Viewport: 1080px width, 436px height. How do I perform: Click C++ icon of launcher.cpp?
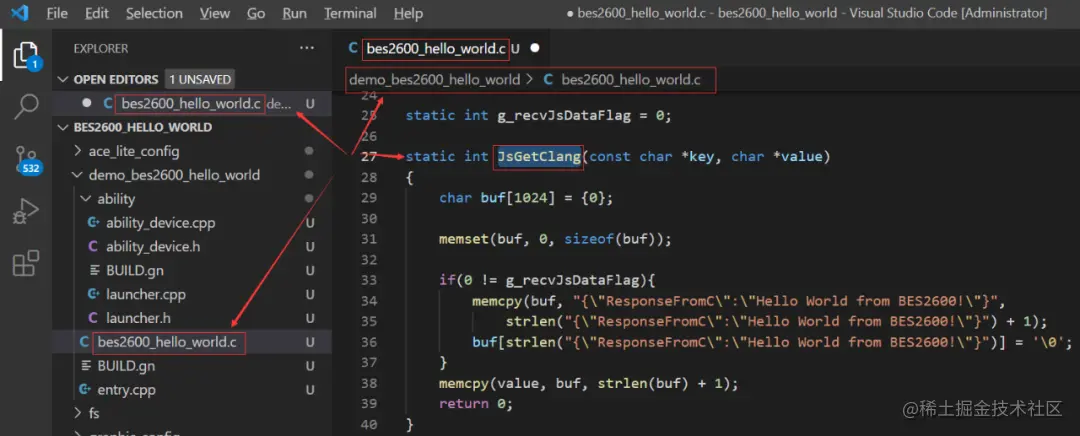pos(93,294)
